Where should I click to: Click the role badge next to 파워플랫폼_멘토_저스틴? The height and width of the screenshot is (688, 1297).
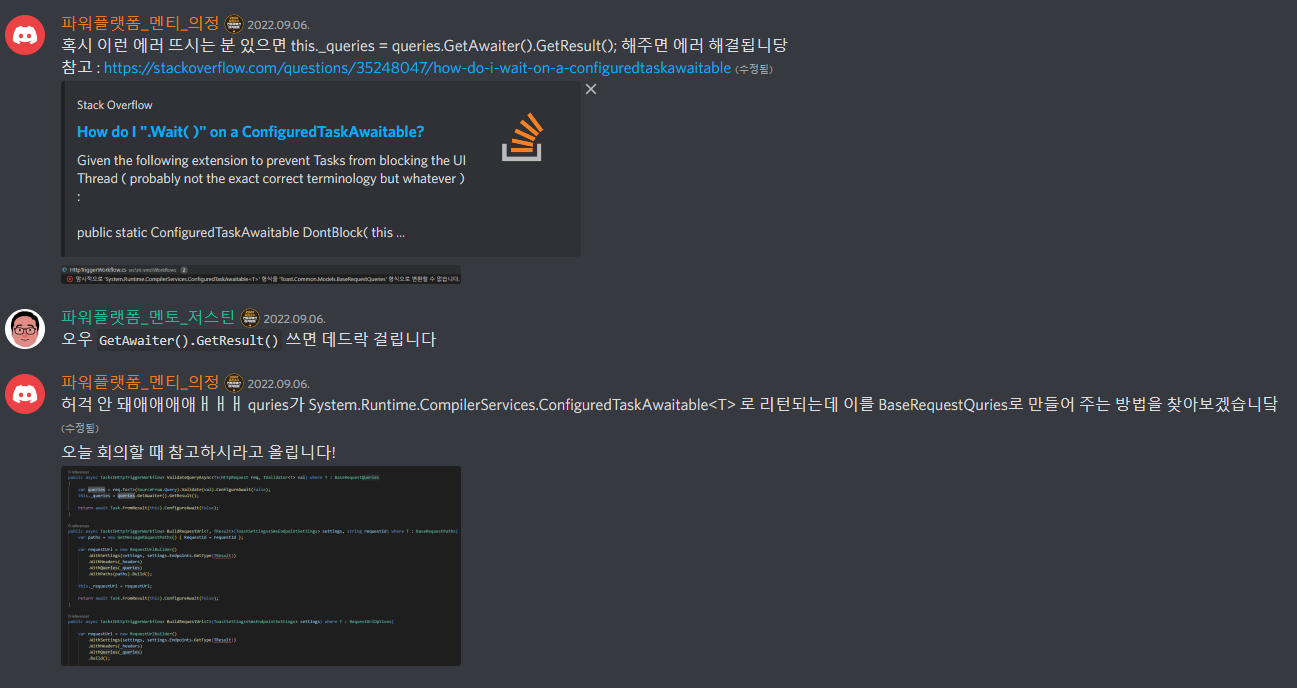click(250, 318)
